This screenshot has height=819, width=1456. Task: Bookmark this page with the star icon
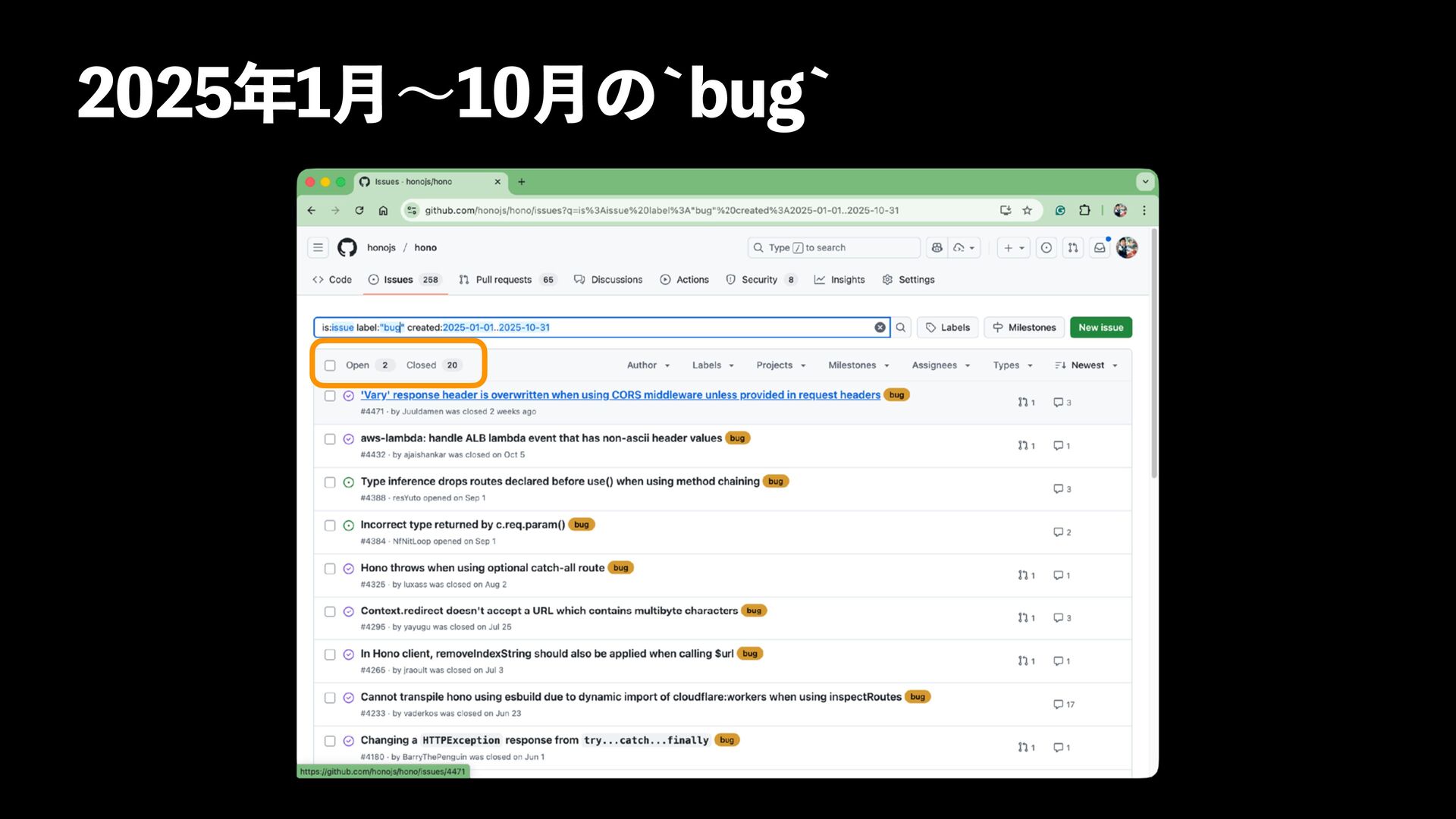(1028, 211)
